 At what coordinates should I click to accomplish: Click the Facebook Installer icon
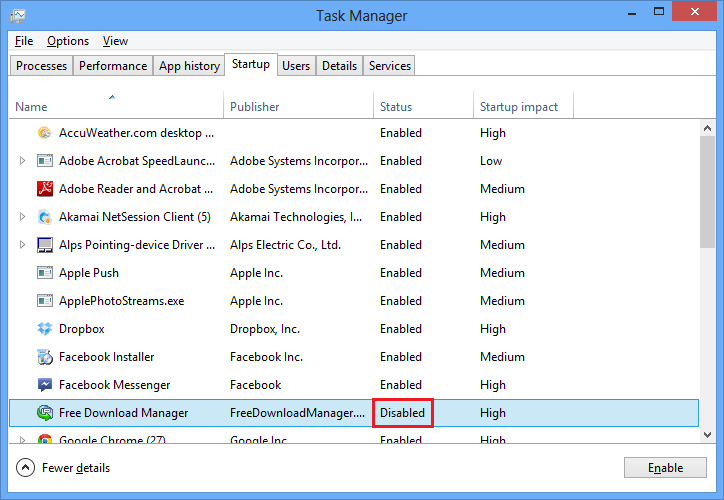(x=45, y=357)
